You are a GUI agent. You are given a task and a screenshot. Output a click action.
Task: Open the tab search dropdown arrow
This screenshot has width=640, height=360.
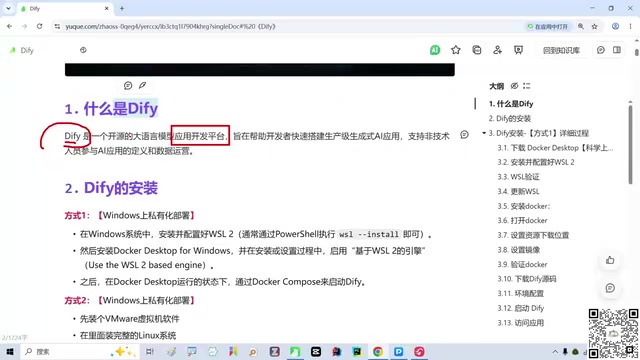(8, 8)
